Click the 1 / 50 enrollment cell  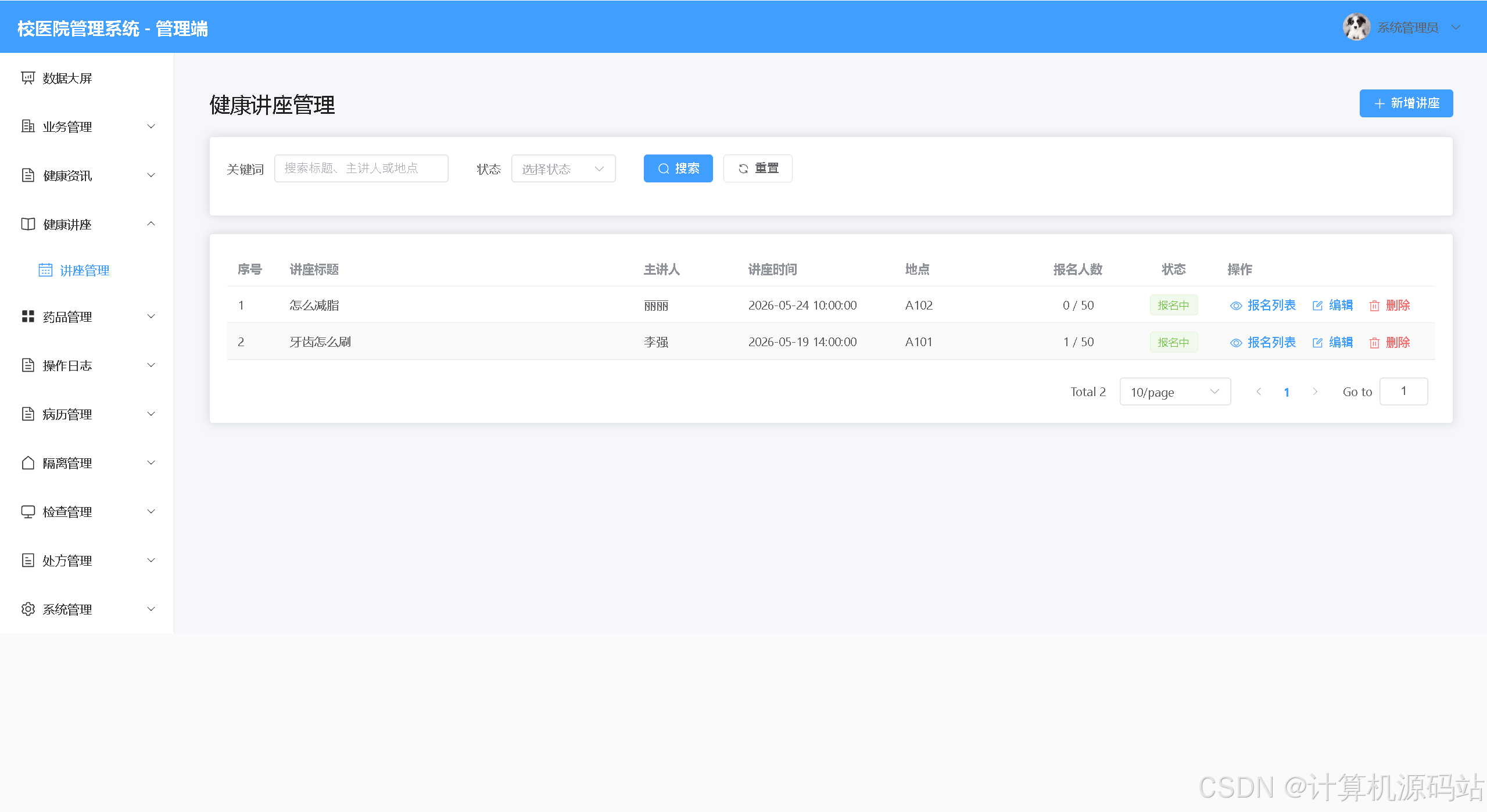[1078, 342]
